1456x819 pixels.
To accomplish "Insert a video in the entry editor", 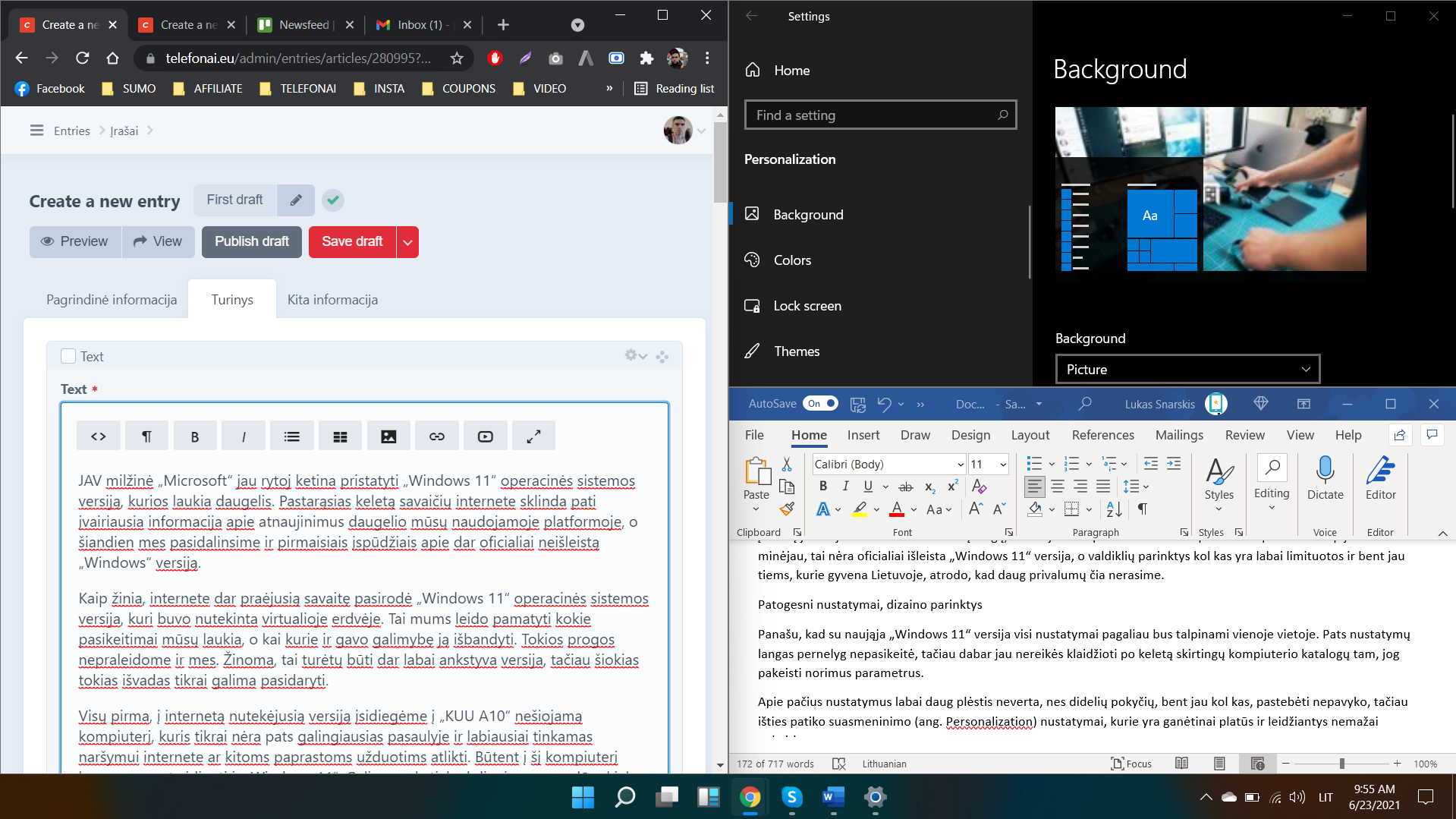I will pyautogui.click(x=486, y=436).
